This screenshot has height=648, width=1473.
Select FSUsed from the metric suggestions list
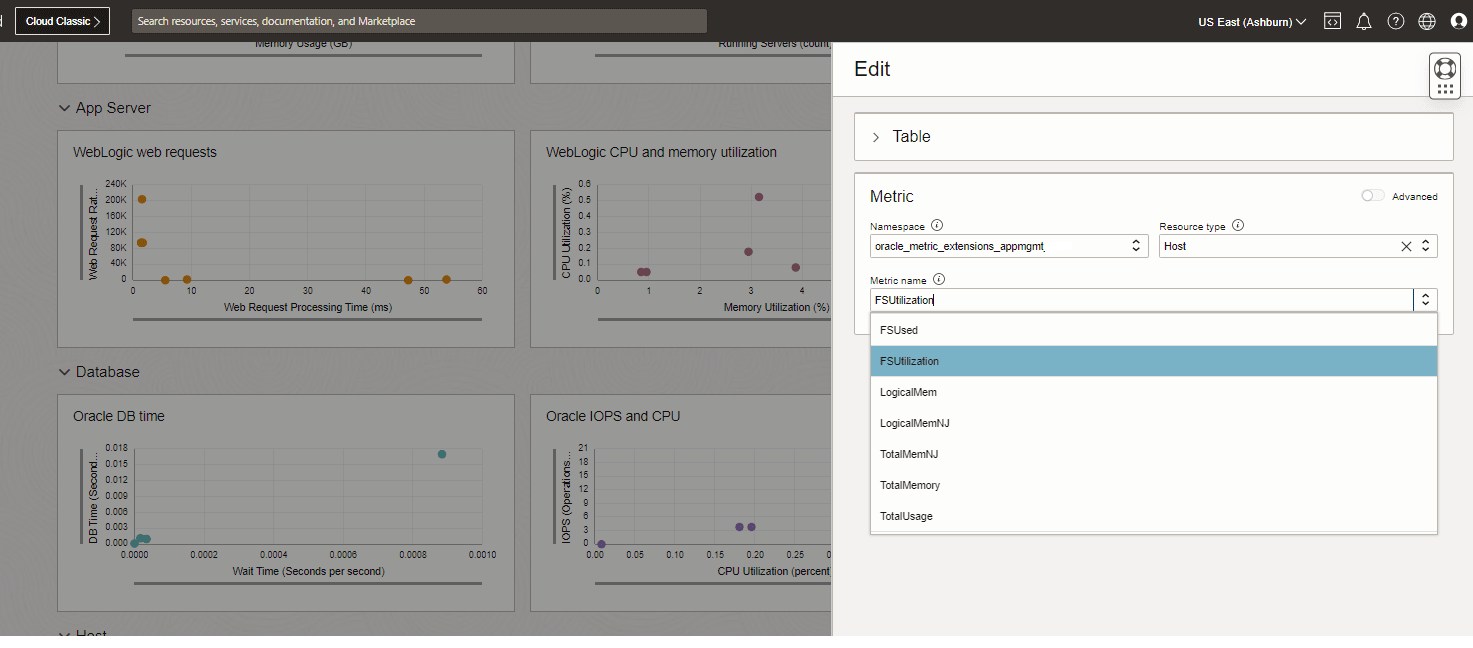pyautogui.click(x=898, y=329)
